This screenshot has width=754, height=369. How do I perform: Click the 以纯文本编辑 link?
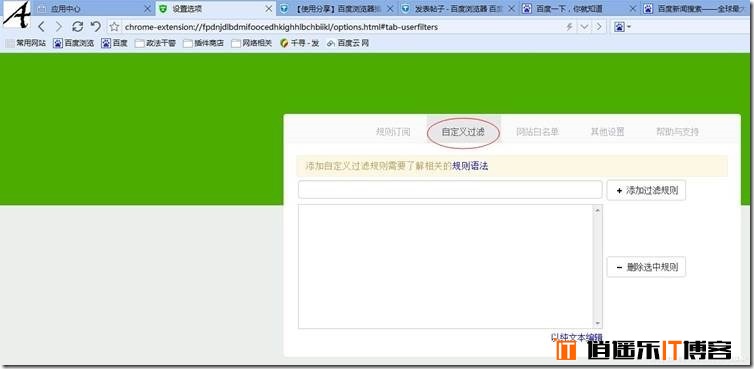click(577, 337)
